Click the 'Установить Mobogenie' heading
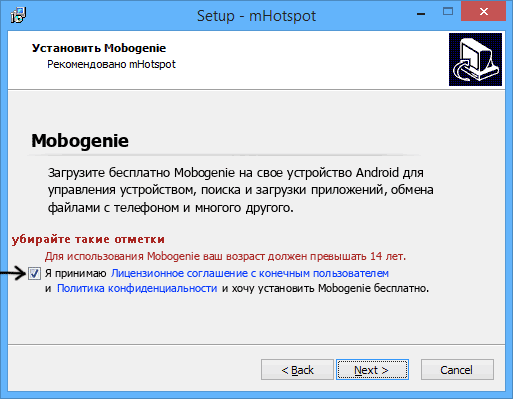Image resolution: width=513 pixels, height=399 pixels. (x=99, y=48)
